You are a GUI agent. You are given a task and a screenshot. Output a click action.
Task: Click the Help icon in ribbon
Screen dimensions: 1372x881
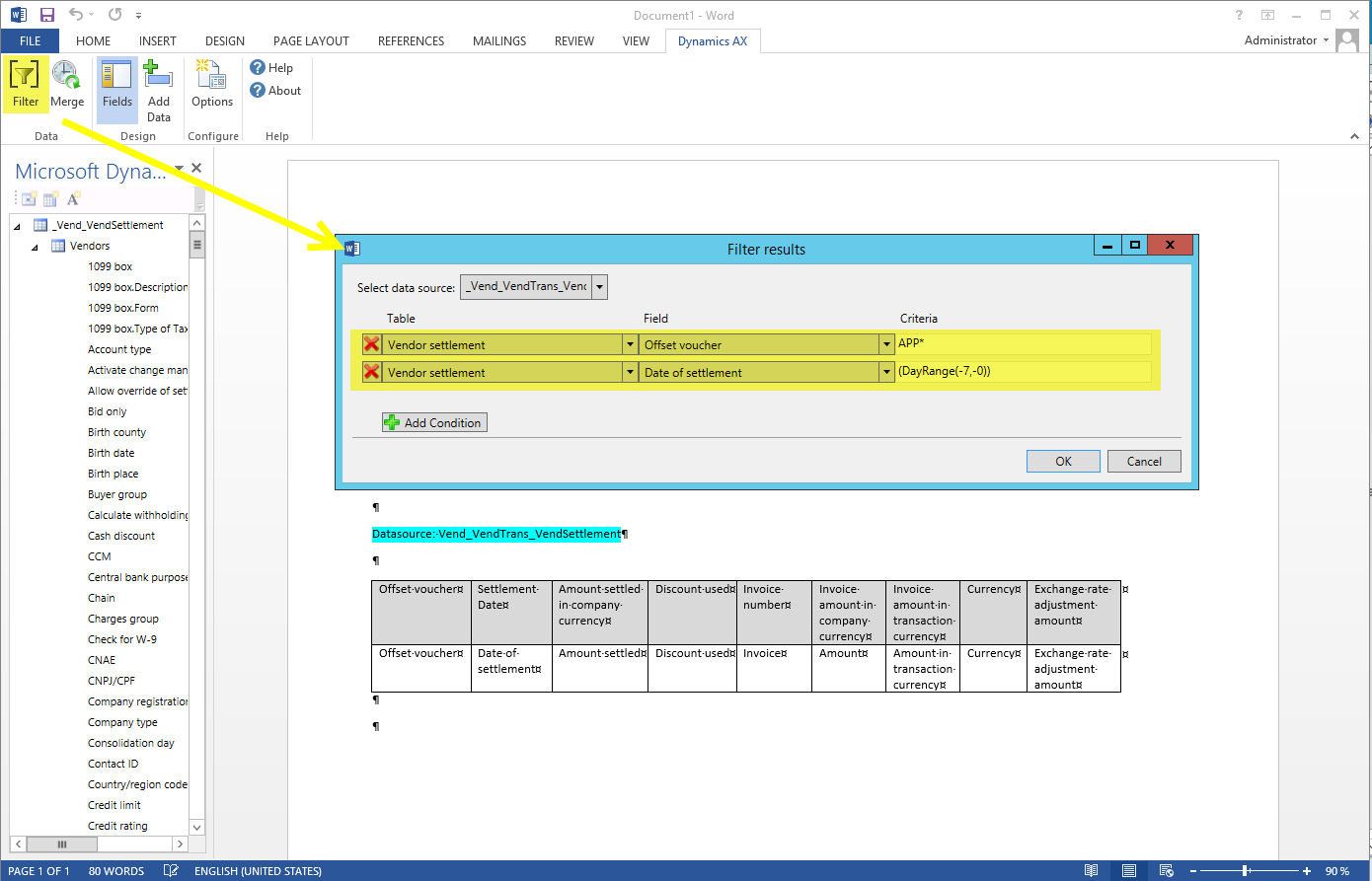[259, 68]
